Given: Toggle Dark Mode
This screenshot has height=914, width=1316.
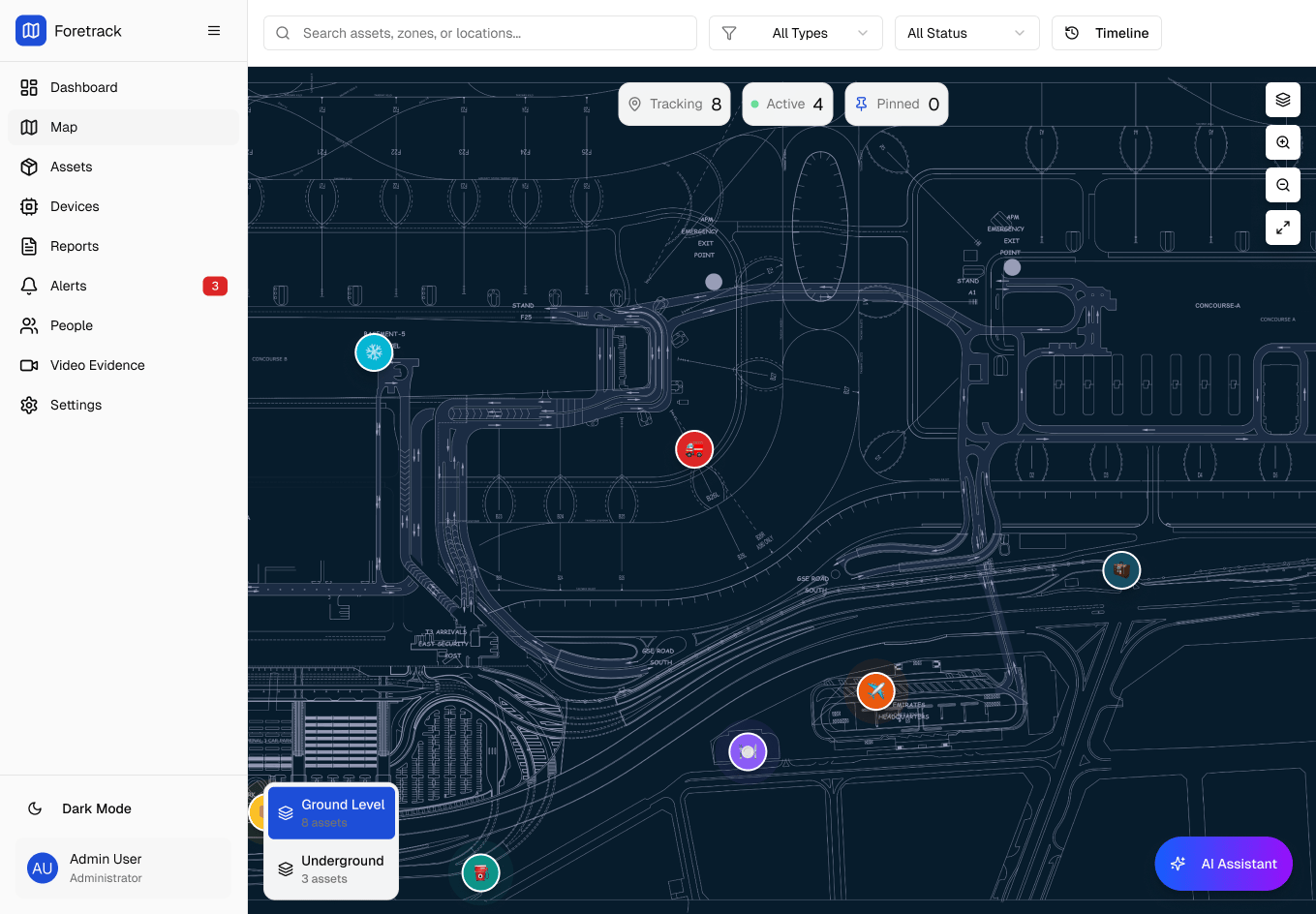Looking at the screenshot, I should coord(123,808).
